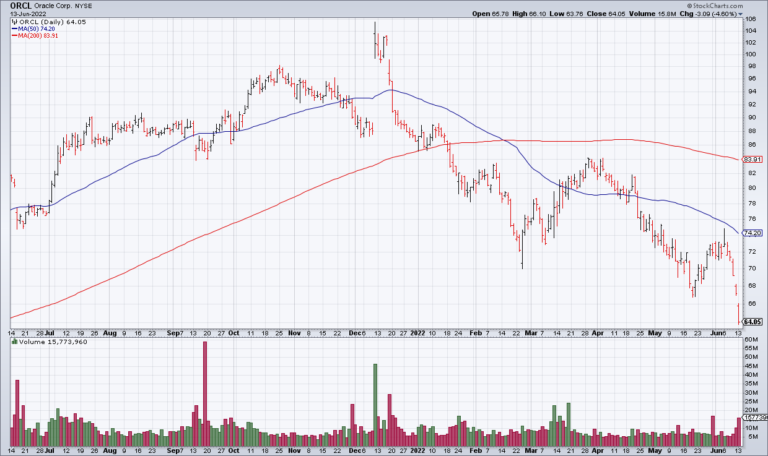
Task: Click the blue 74.20 price label on axis
Action: [751, 233]
